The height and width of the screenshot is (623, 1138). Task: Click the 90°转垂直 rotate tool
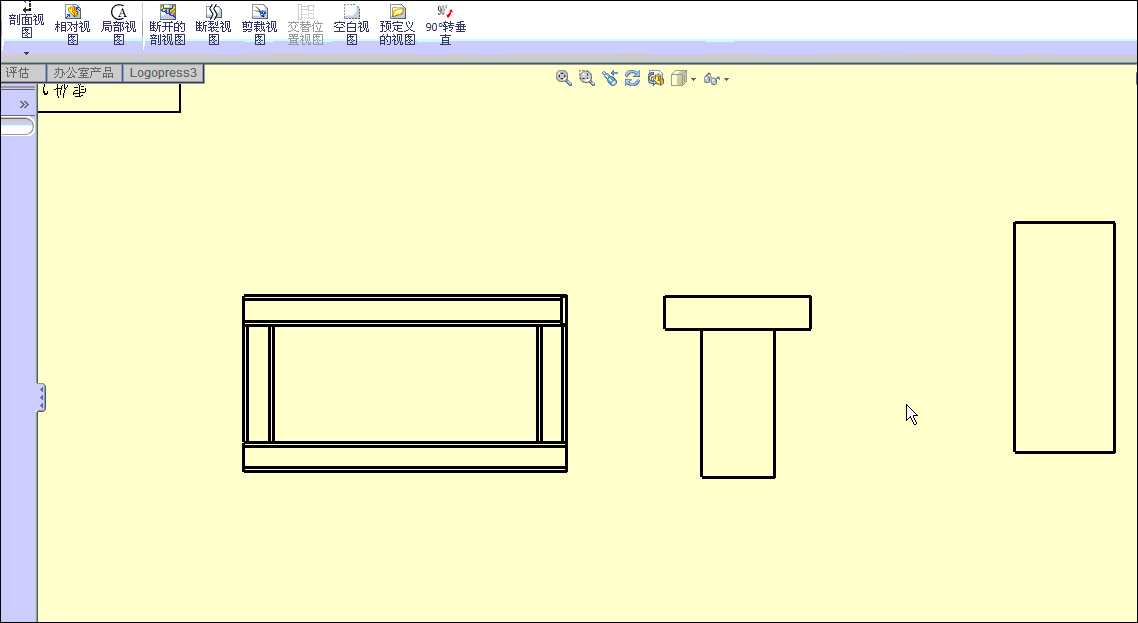point(446,24)
